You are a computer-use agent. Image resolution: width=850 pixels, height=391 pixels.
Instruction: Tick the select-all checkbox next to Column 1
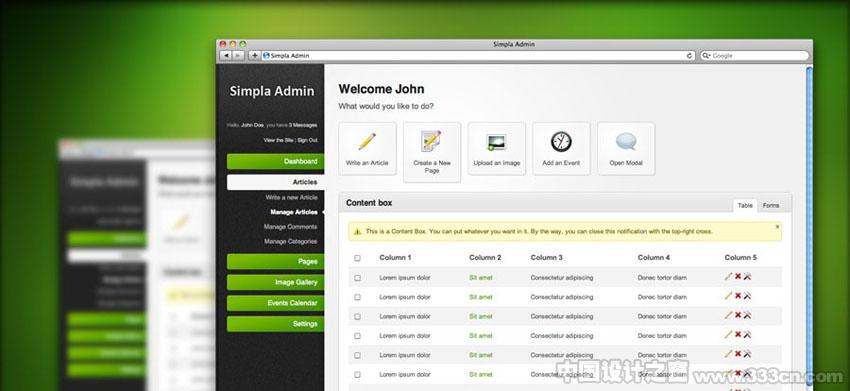(x=357, y=258)
